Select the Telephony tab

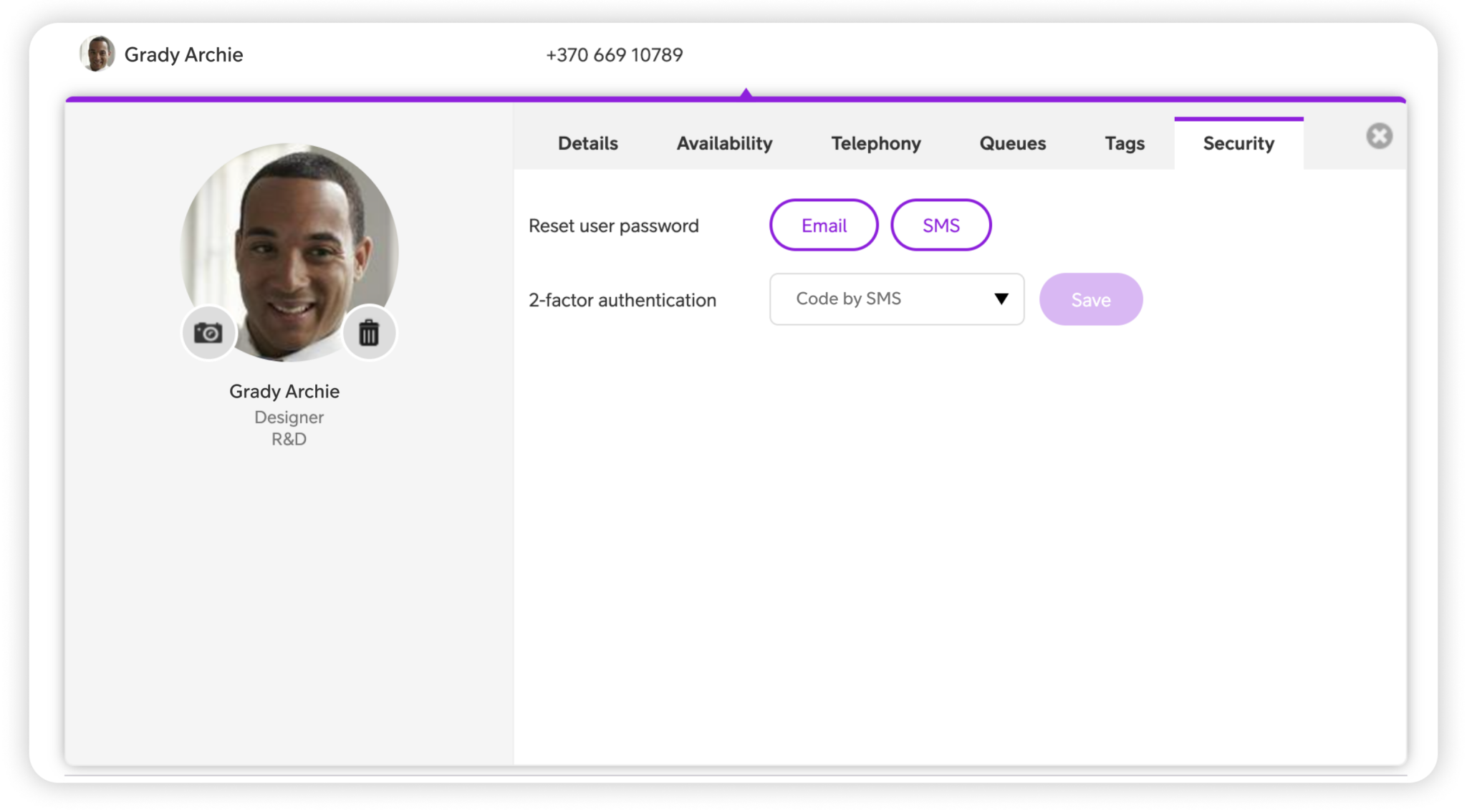(x=875, y=143)
